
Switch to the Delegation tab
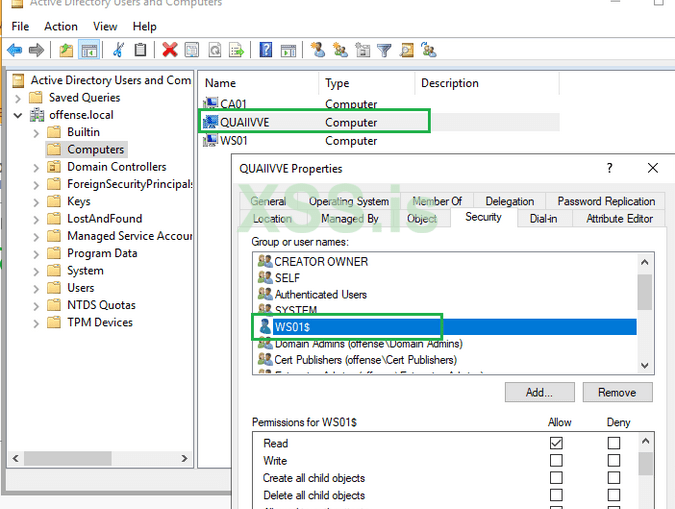510,201
